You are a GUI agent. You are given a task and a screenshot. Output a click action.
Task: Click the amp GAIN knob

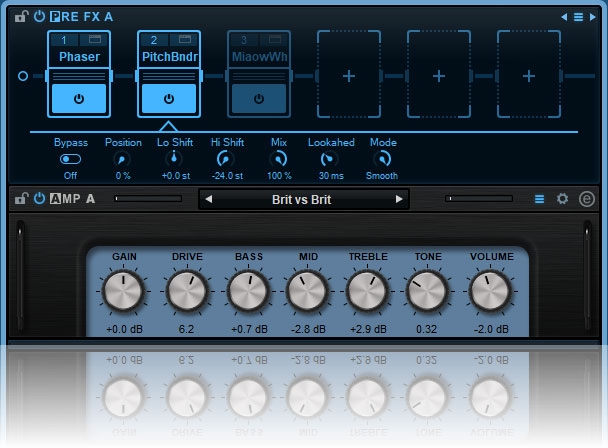[124, 291]
